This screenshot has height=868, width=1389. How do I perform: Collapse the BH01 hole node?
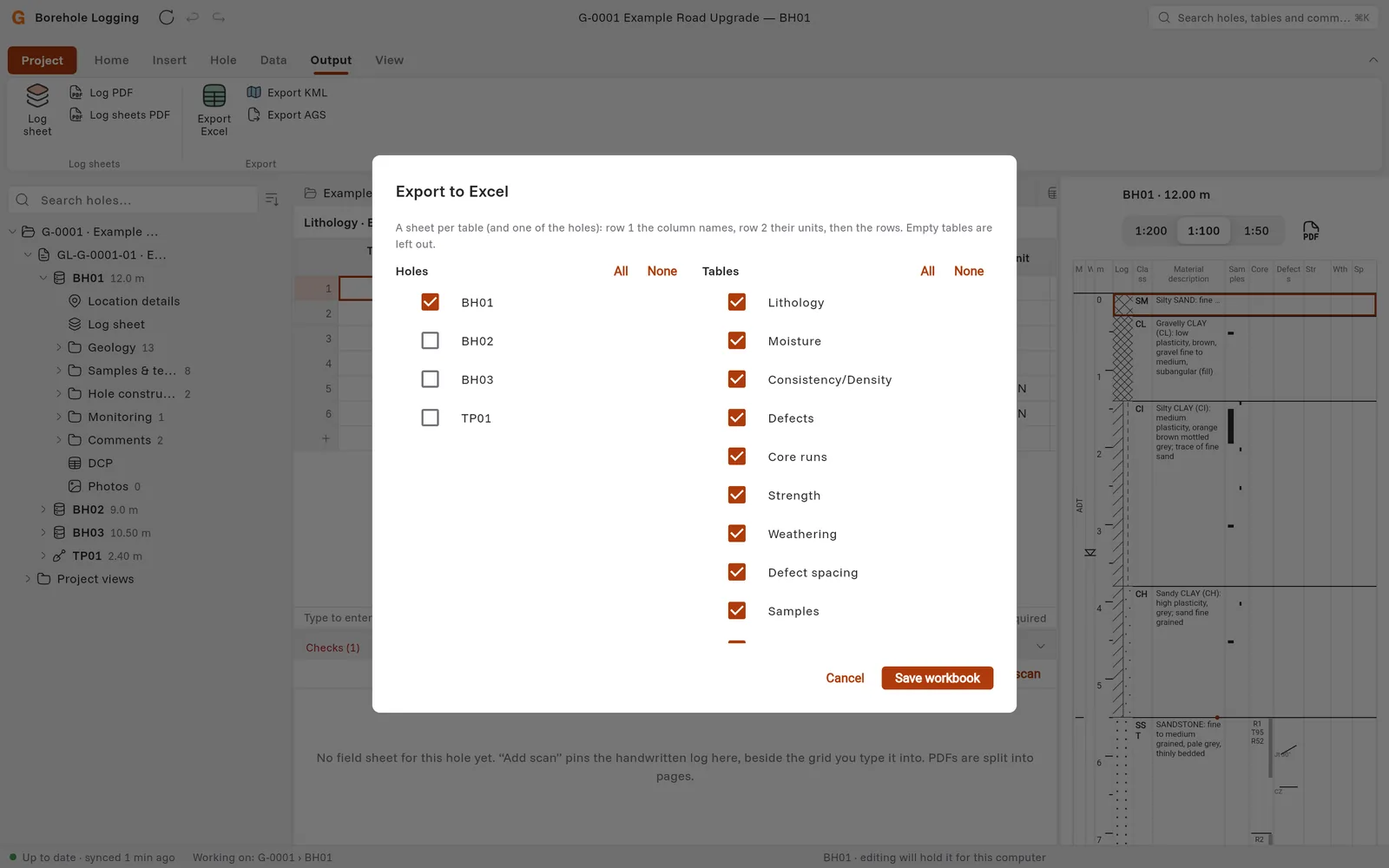coord(43,278)
